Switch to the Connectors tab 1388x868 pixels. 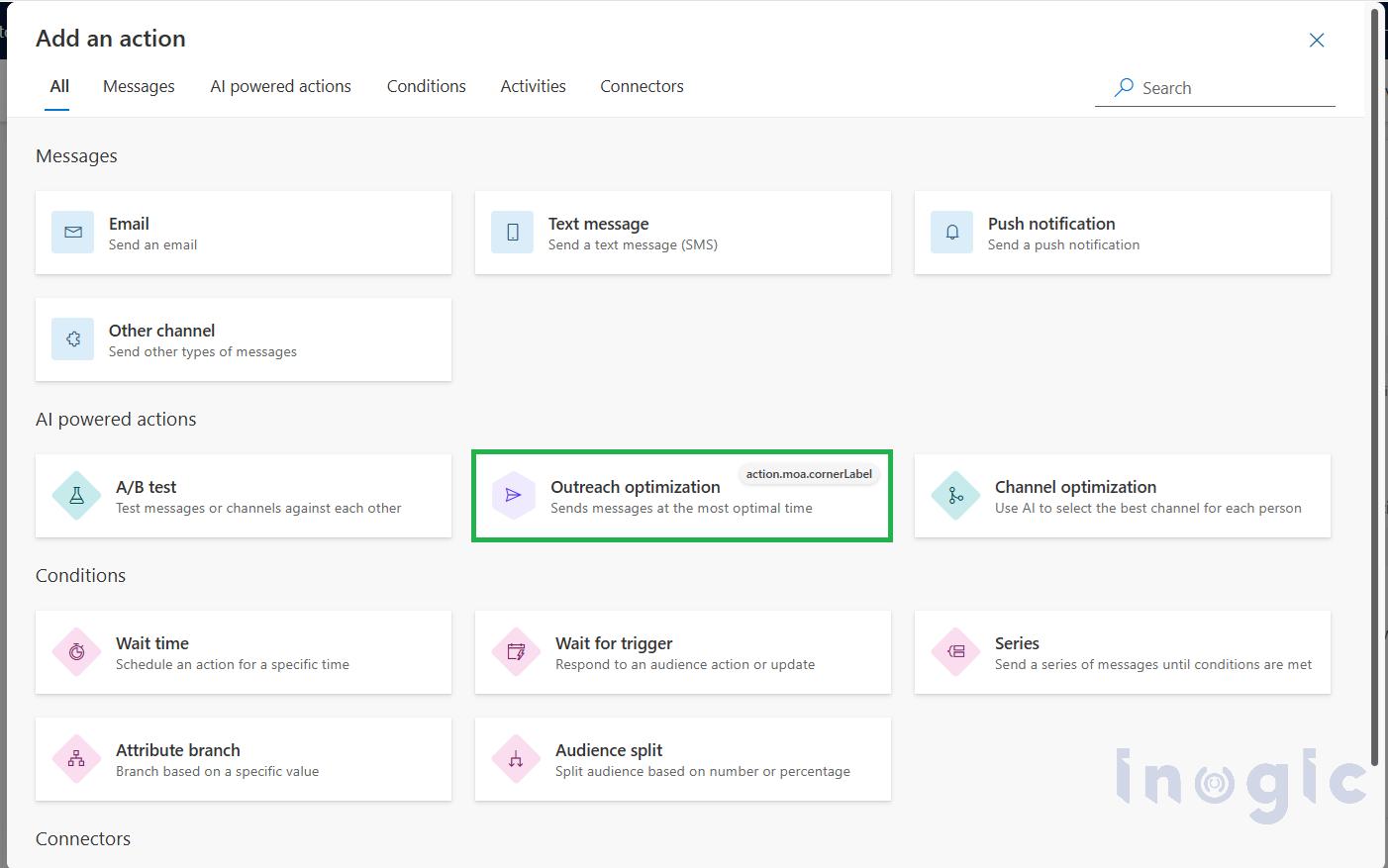click(642, 86)
